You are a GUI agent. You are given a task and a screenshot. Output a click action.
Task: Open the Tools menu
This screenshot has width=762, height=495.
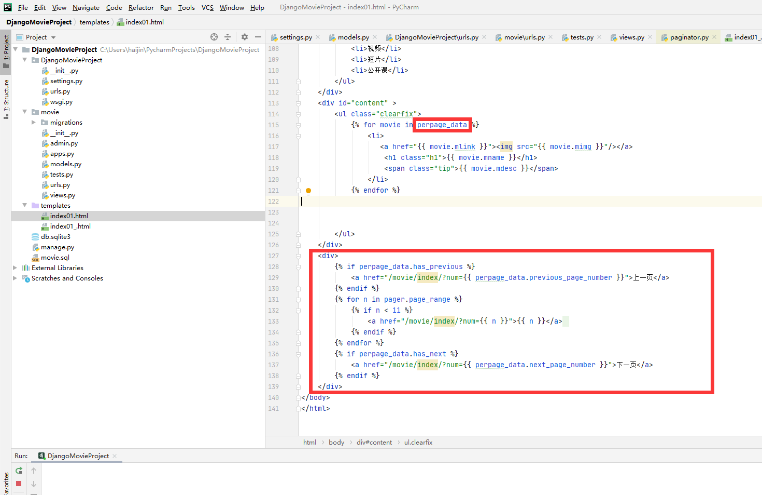tap(186, 7)
